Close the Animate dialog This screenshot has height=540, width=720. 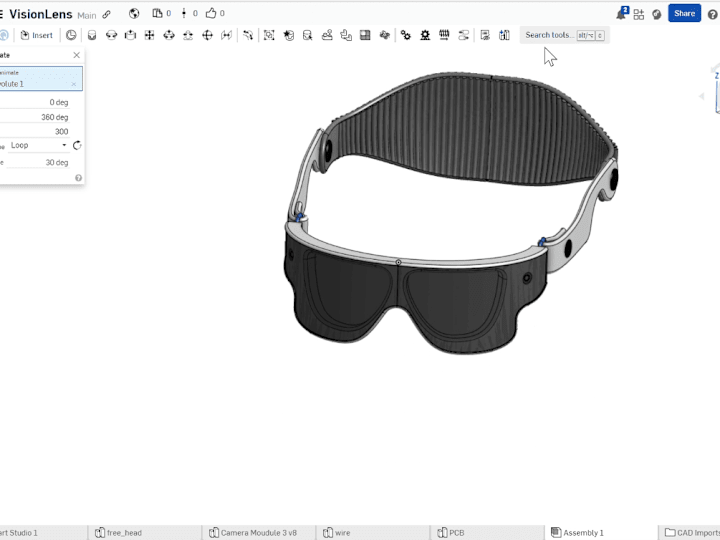tap(77, 55)
